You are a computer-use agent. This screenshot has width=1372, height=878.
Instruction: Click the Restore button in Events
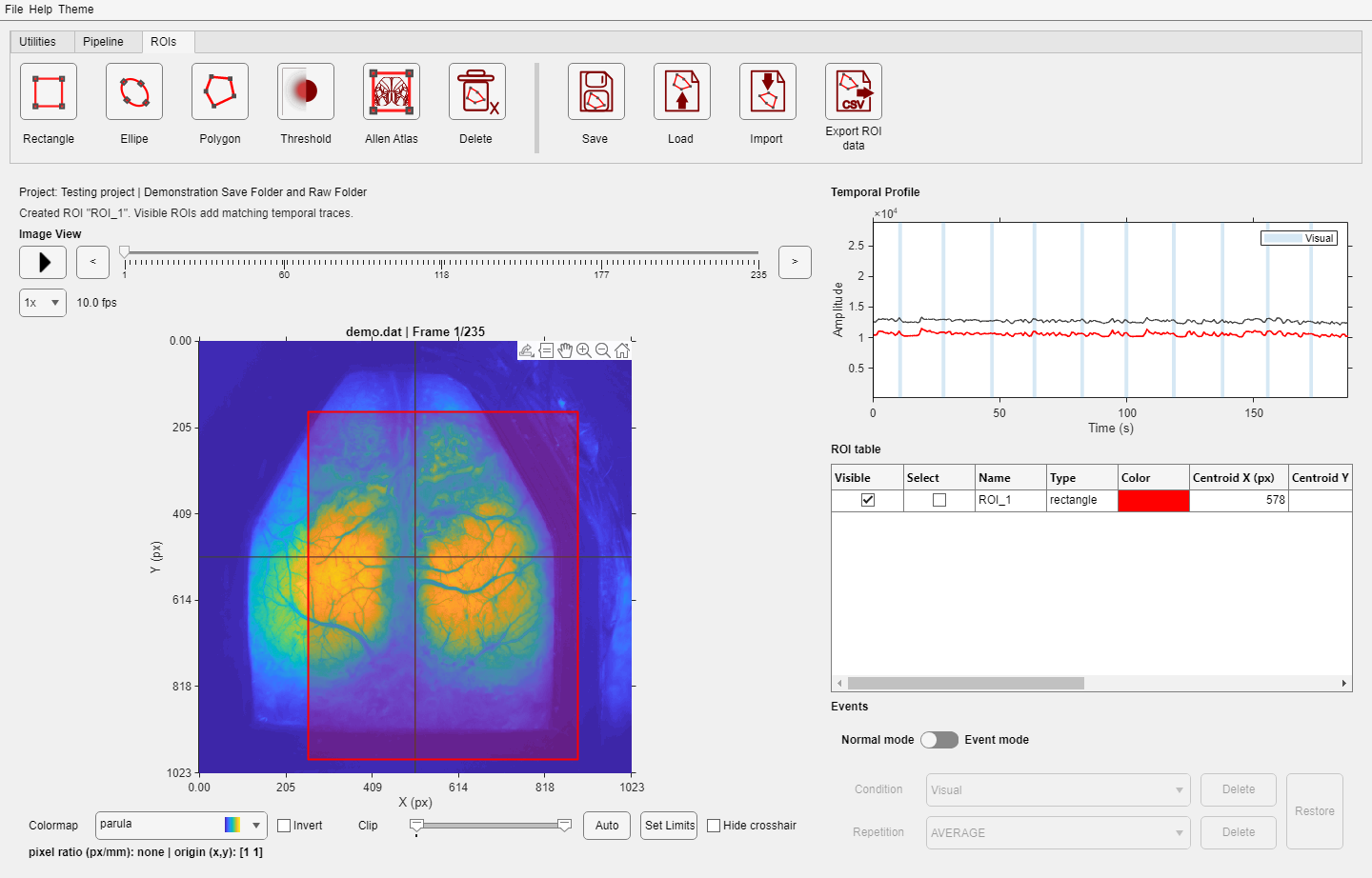pyautogui.click(x=1315, y=811)
